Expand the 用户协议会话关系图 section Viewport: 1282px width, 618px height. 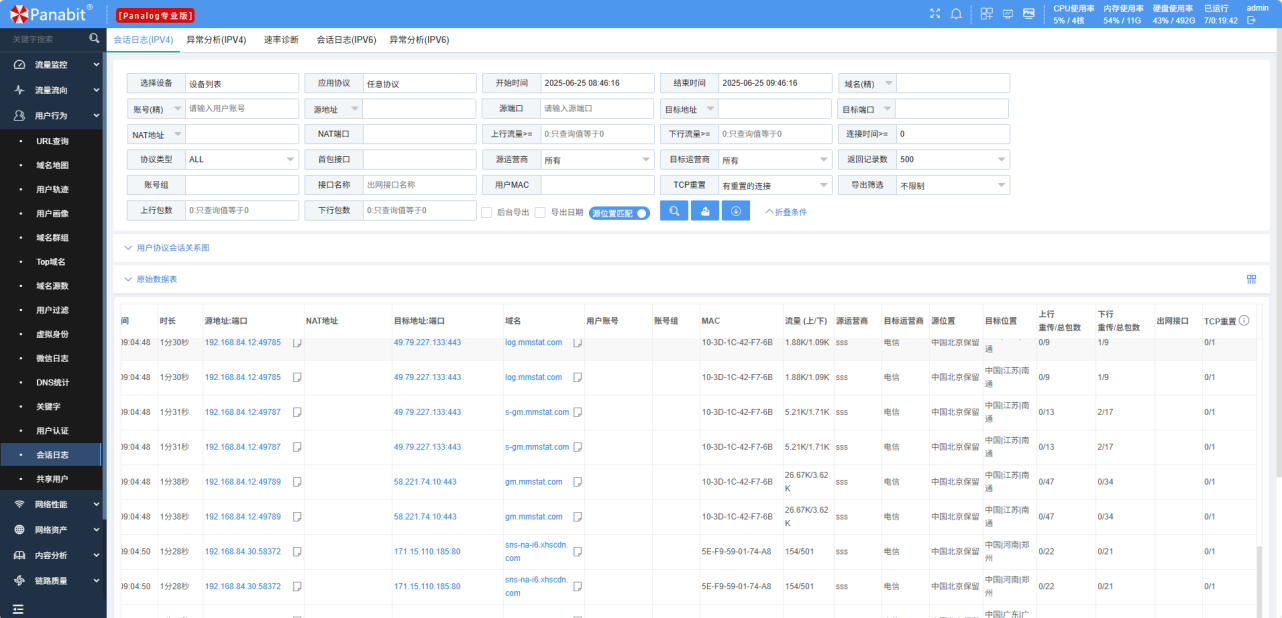[167, 248]
